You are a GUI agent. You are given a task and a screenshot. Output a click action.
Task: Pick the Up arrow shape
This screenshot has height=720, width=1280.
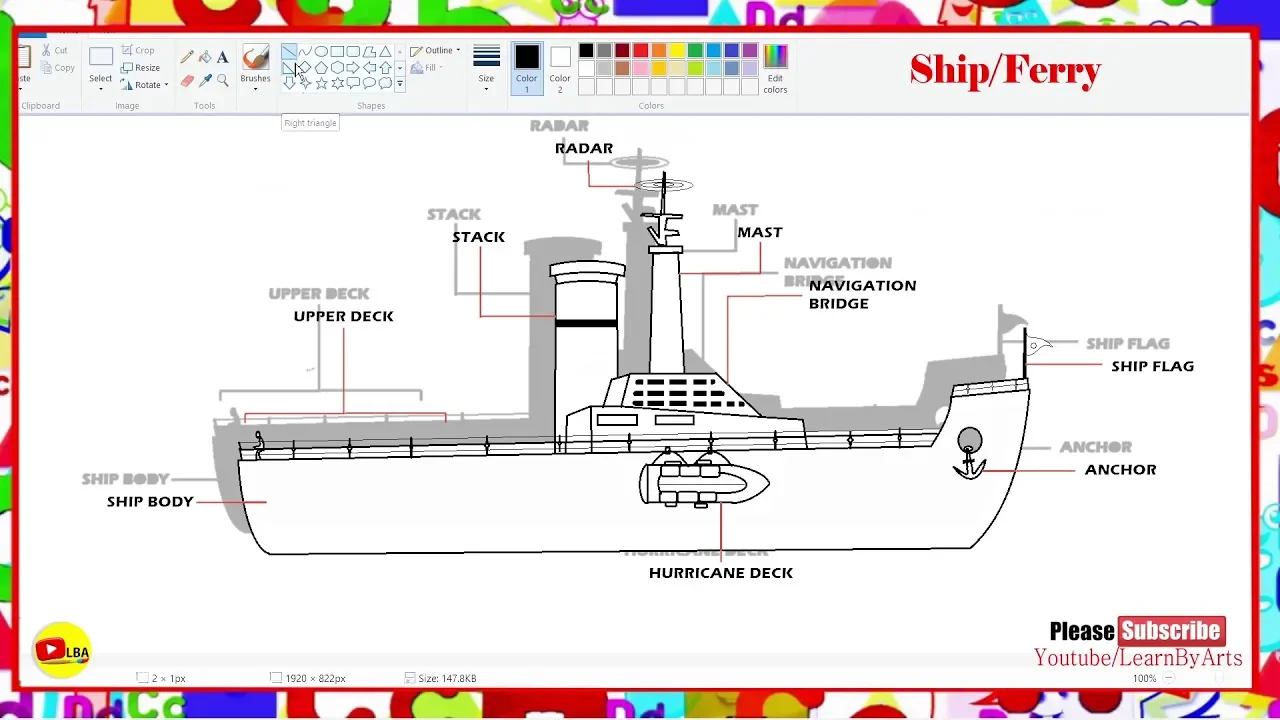click(x=385, y=68)
